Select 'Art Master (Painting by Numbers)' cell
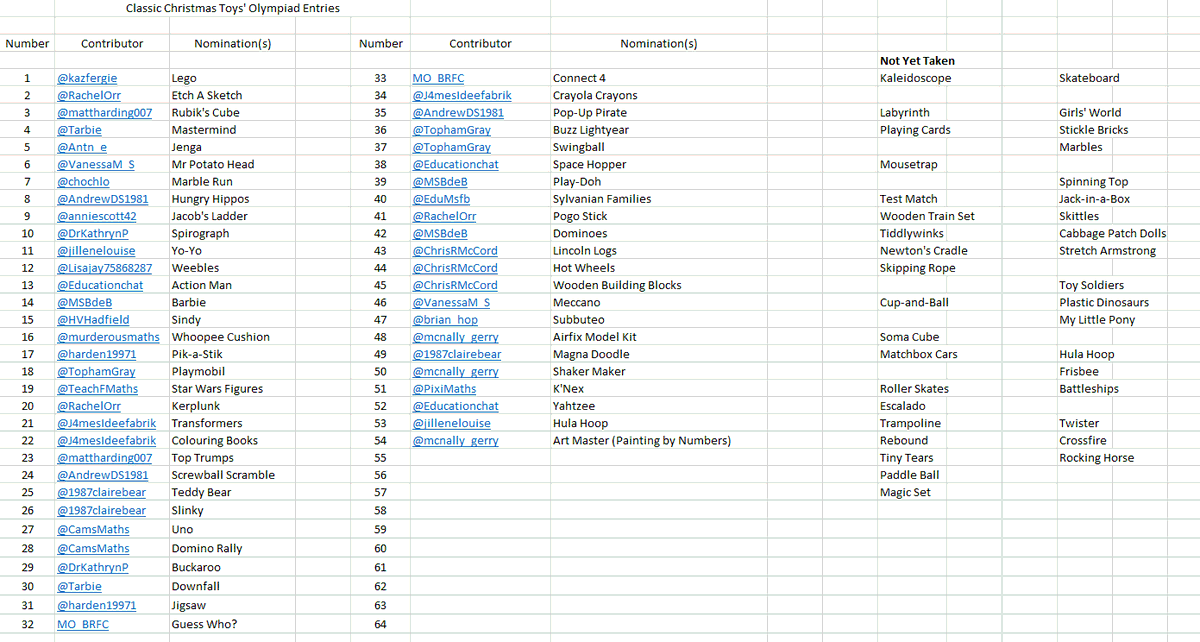 (641, 440)
